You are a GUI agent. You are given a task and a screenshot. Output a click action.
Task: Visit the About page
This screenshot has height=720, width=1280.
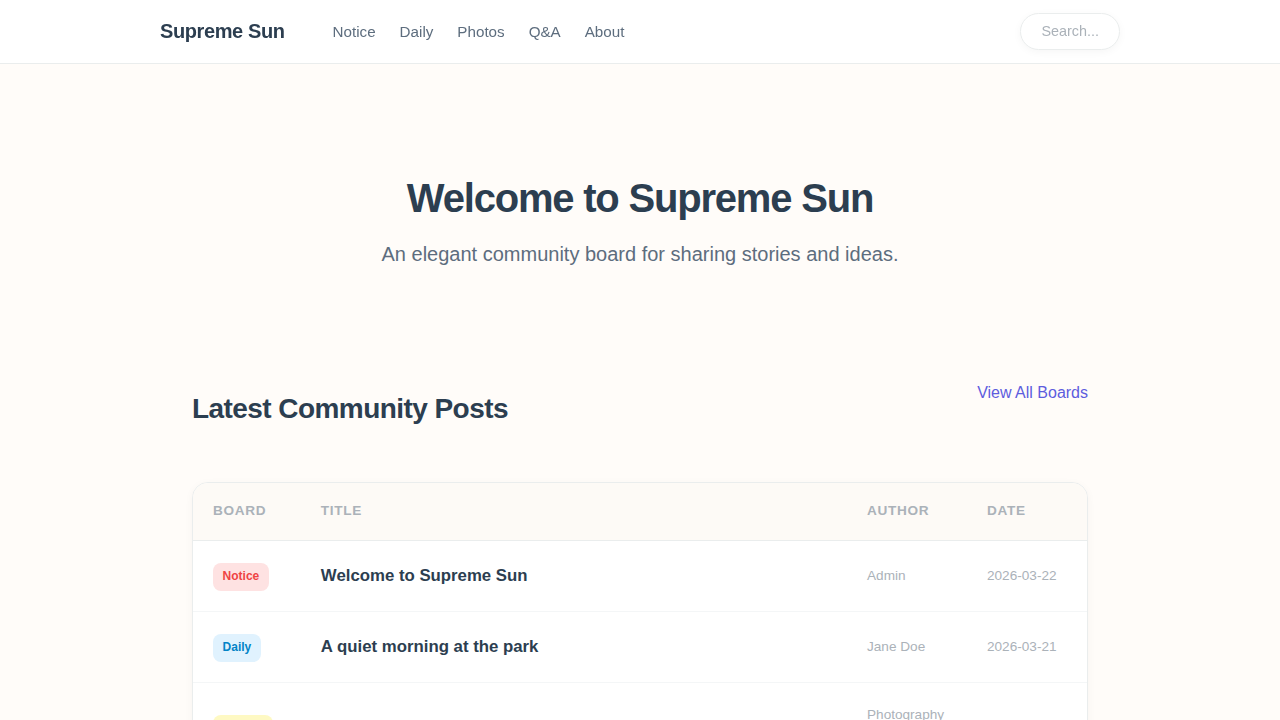(604, 32)
